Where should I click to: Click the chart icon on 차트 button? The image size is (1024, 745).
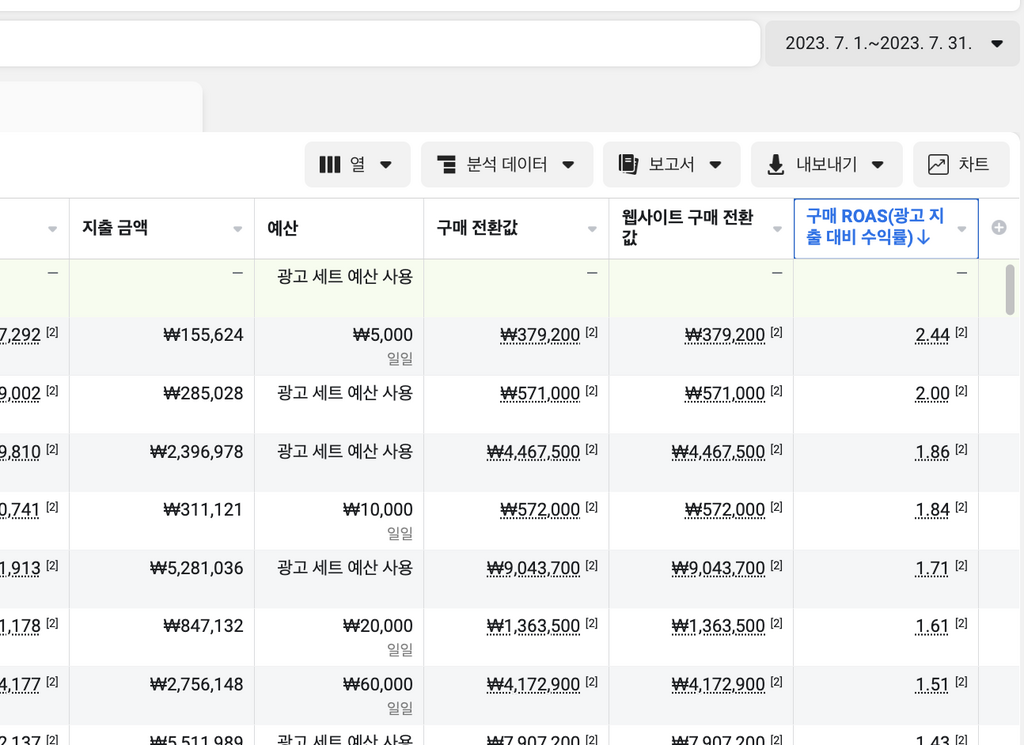[938, 165]
